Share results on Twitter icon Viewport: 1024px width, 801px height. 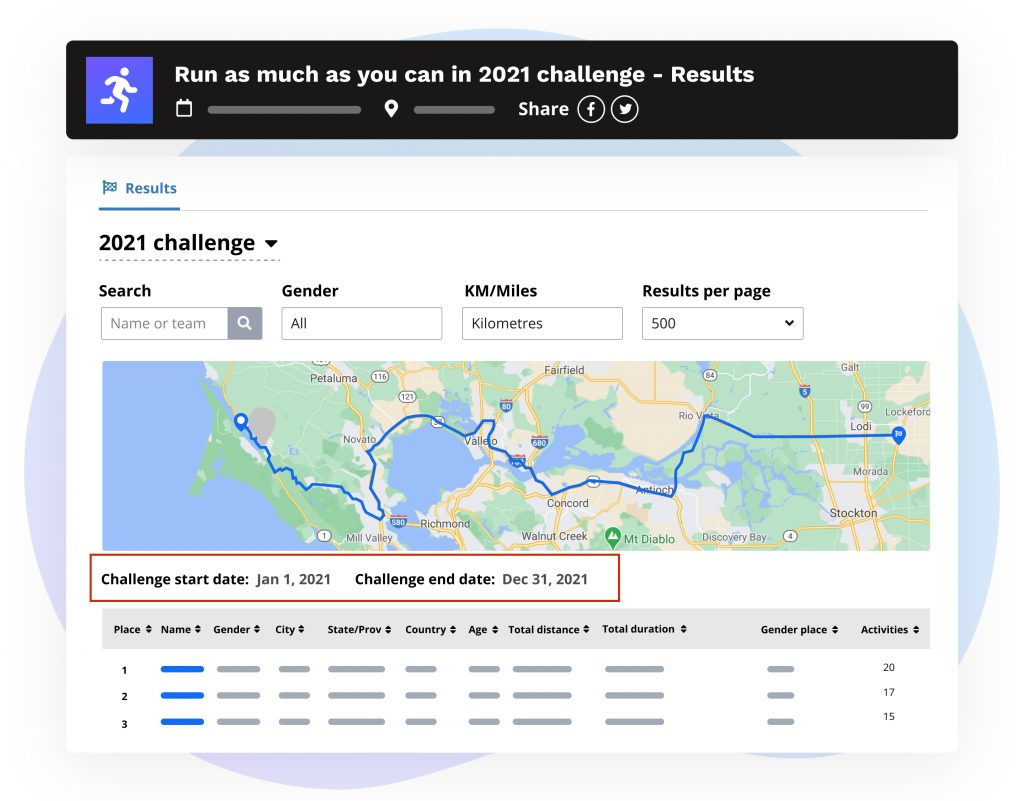coord(625,109)
